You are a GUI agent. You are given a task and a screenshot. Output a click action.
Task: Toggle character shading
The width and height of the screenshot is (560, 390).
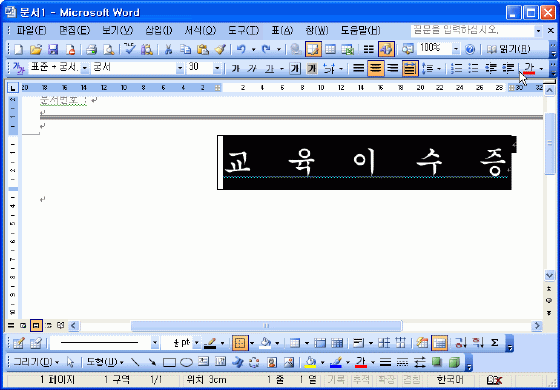click(x=312, y=68)
